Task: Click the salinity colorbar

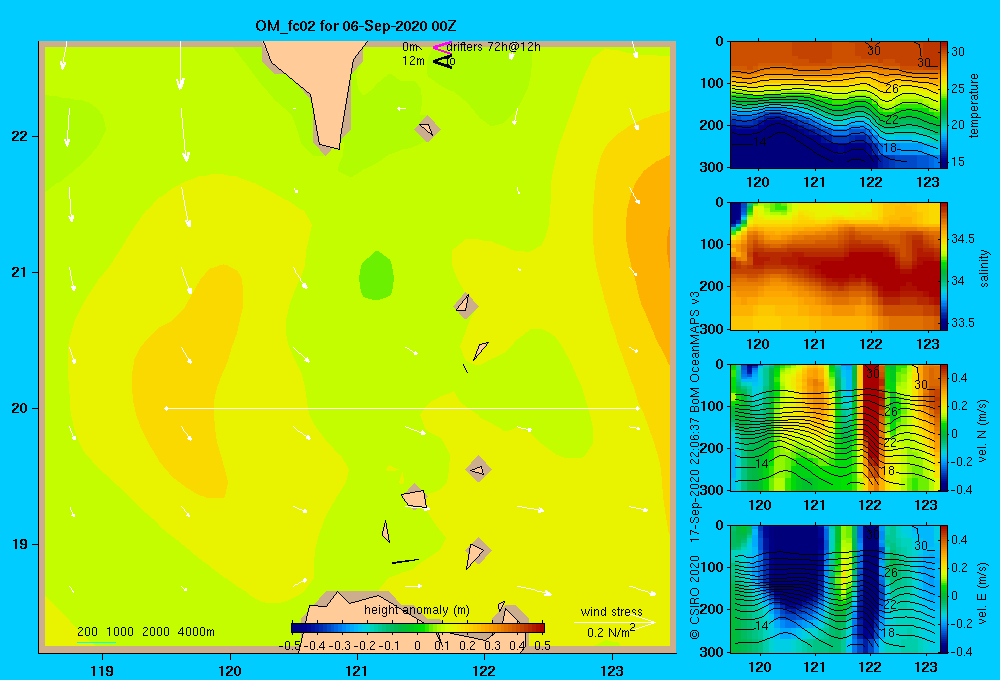Action: pos(944,266)
